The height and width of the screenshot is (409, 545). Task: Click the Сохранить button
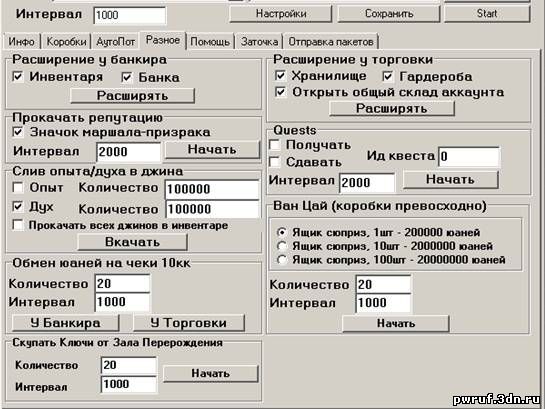coord(389,14)
